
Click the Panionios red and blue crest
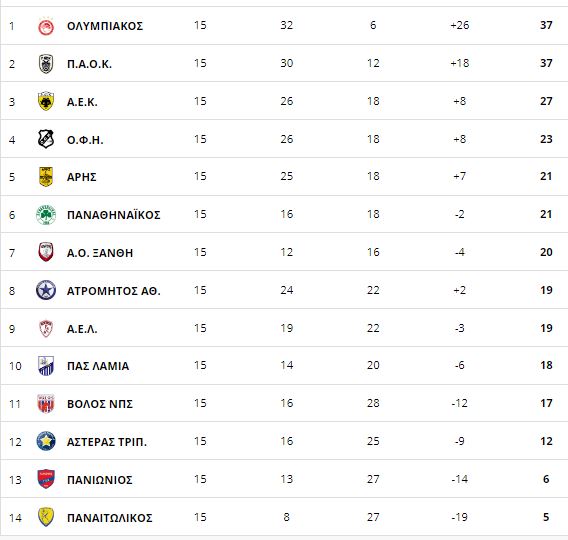coord(46,479)
